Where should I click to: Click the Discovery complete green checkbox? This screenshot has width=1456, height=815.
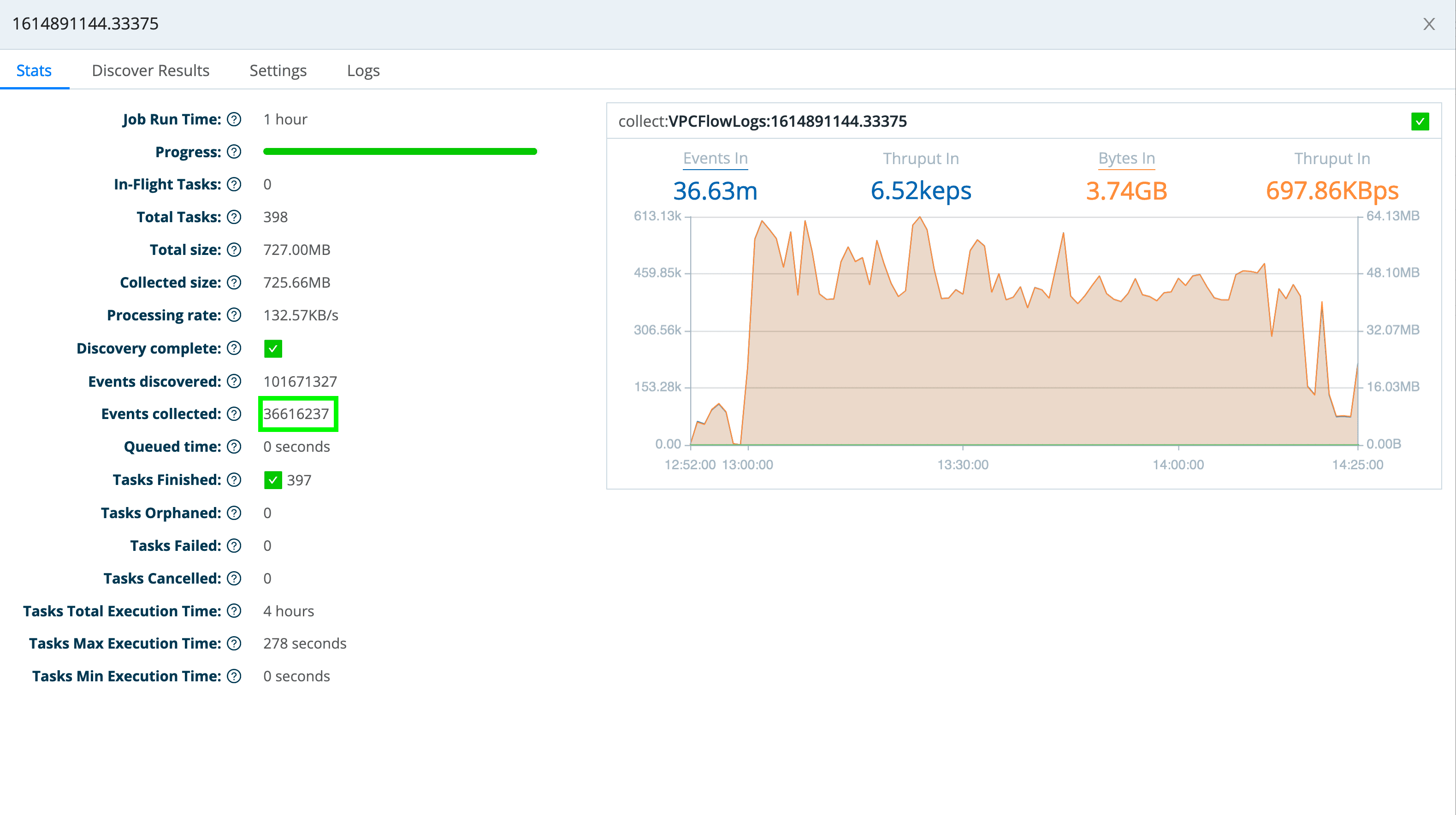tap(273, 348)
